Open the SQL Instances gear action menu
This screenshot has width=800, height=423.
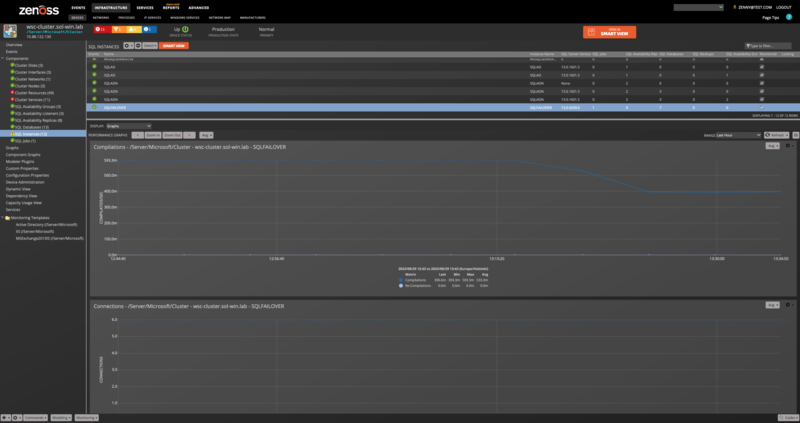click(128, 46)
